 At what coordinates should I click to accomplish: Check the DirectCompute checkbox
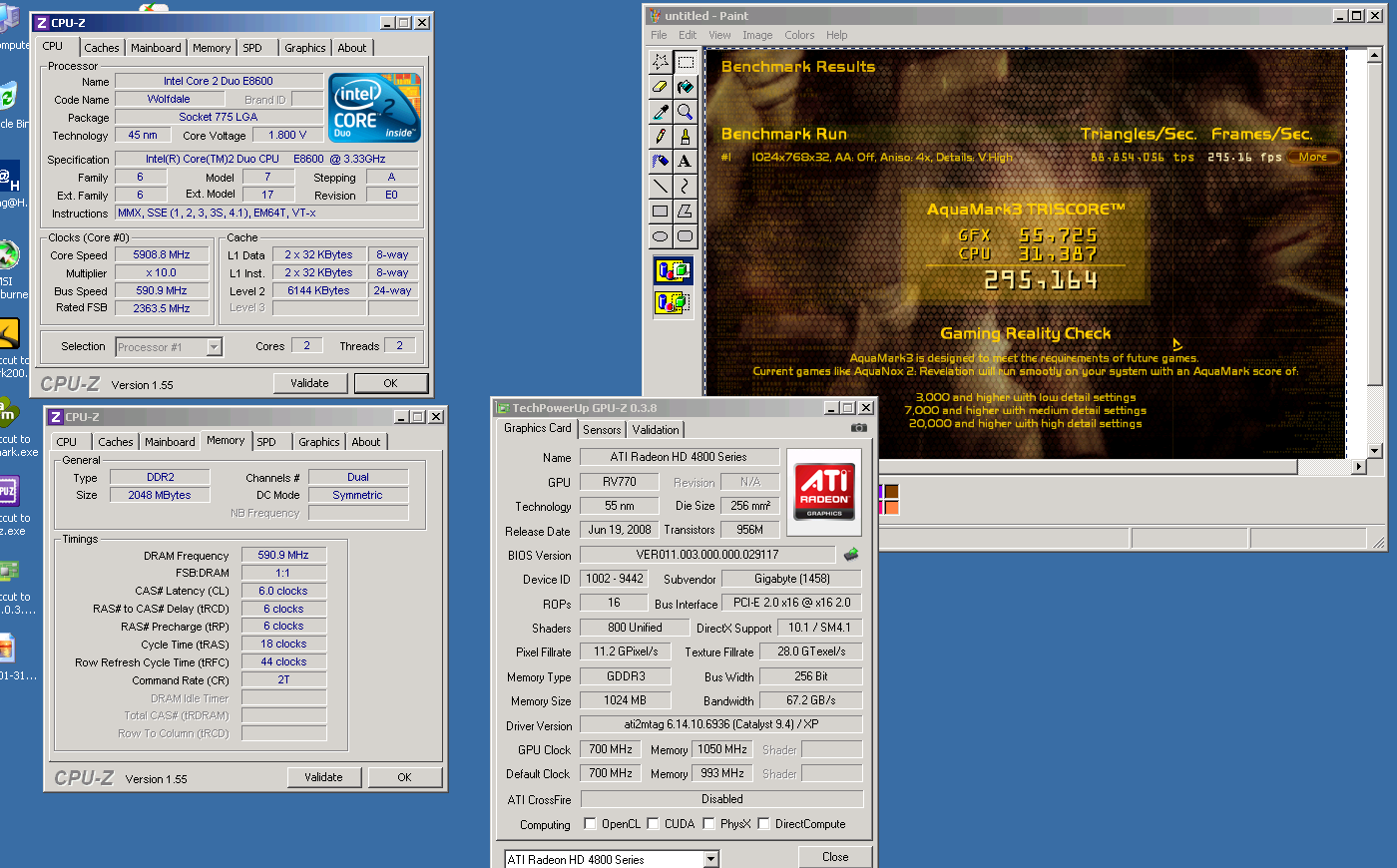763,824
